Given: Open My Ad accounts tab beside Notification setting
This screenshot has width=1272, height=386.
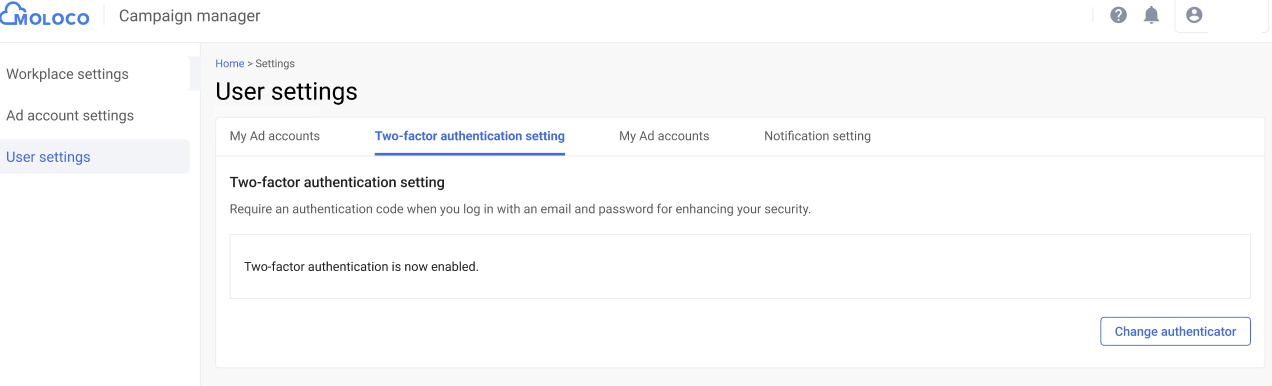Looking at the screenshot, I should click(664, 136).
